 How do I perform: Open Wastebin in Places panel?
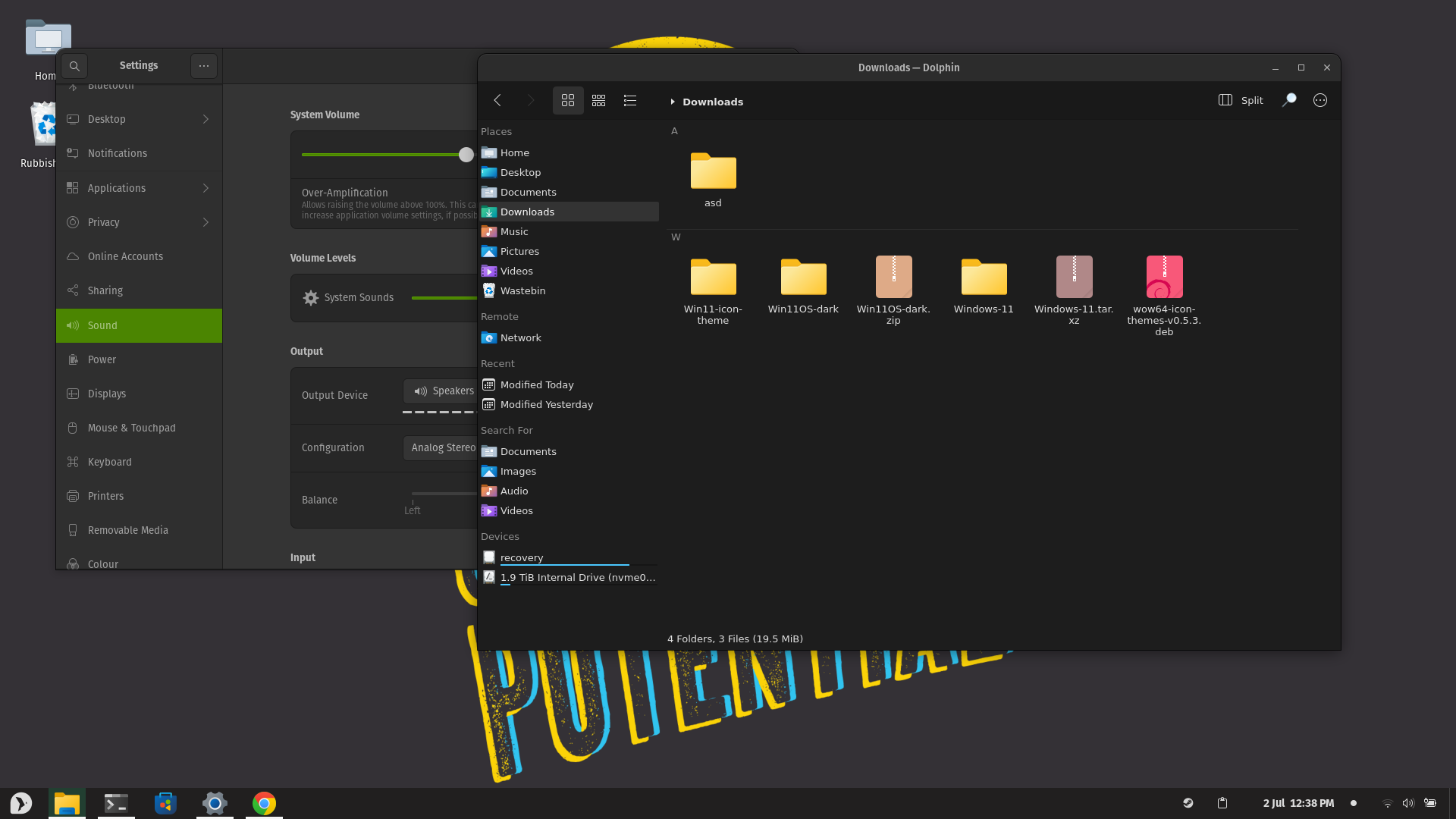click(x=522, y=290)
